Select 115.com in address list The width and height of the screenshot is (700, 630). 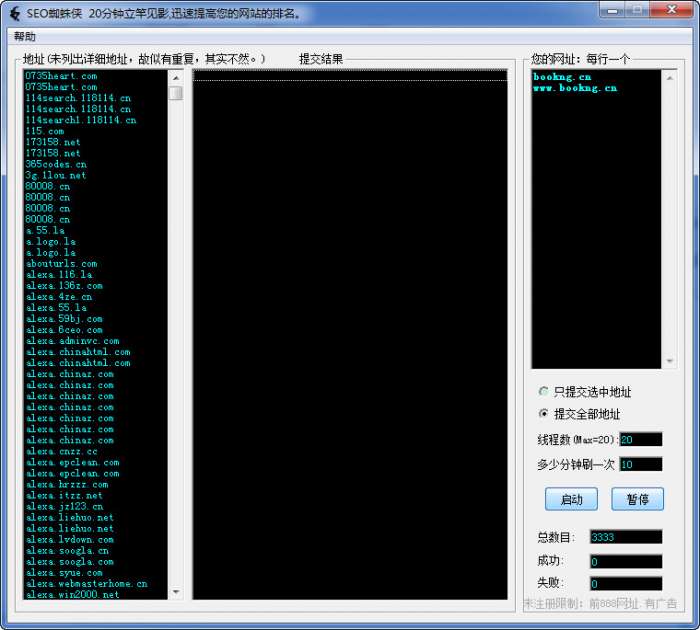45,131
